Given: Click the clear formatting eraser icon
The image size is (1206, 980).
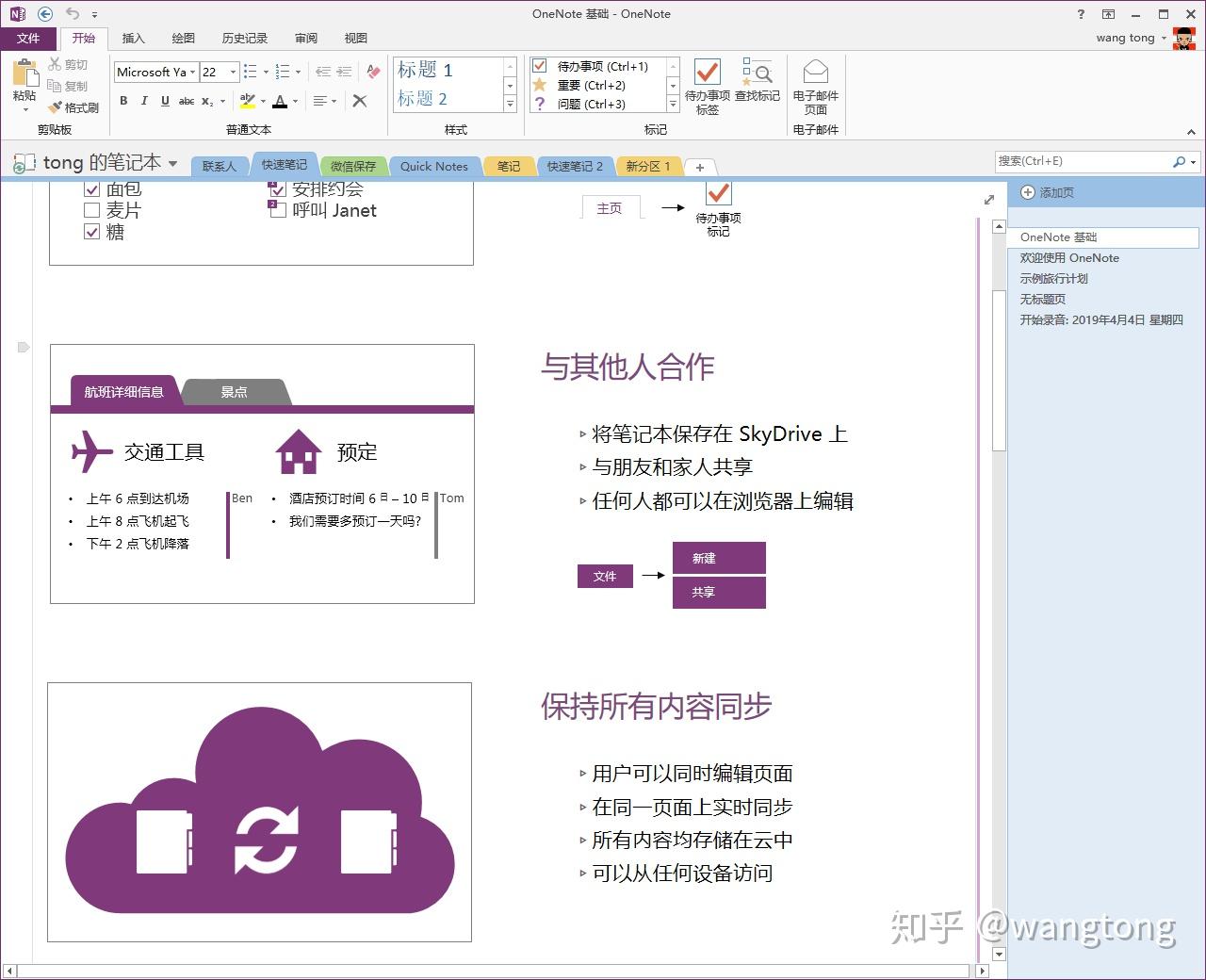Looking at the screenshot, I should point(373,72).
